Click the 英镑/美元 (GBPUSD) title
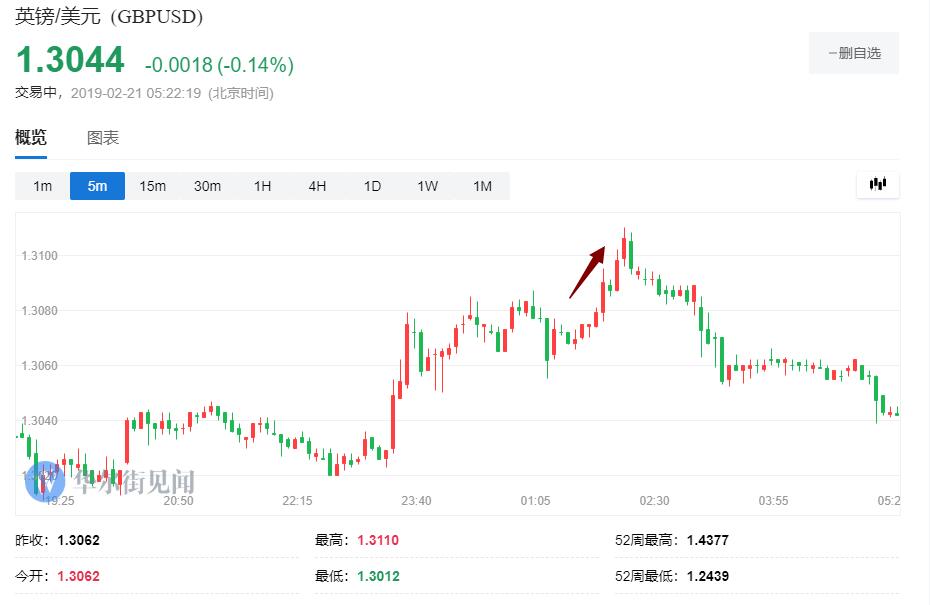 tap(109, 17)
